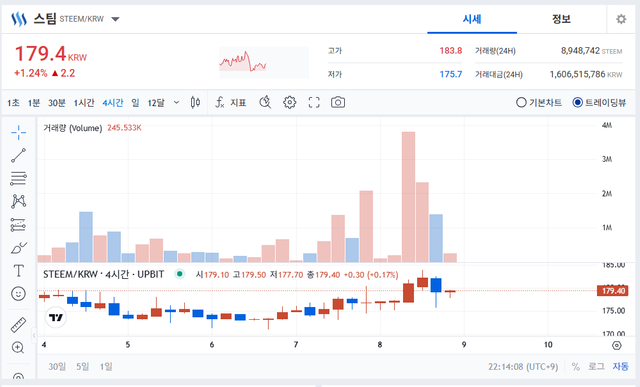Image resolution: width=640 pixels, height=387 pixels.
Task: Click the 지표 indicators label
Action: [238, 102]
